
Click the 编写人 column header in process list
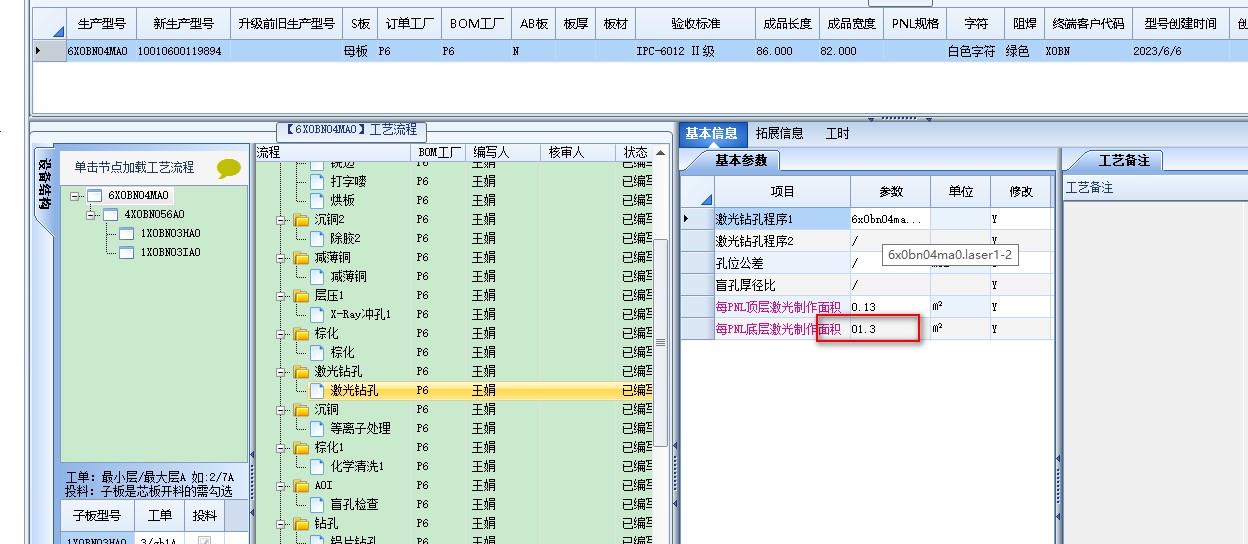[504, 152]
